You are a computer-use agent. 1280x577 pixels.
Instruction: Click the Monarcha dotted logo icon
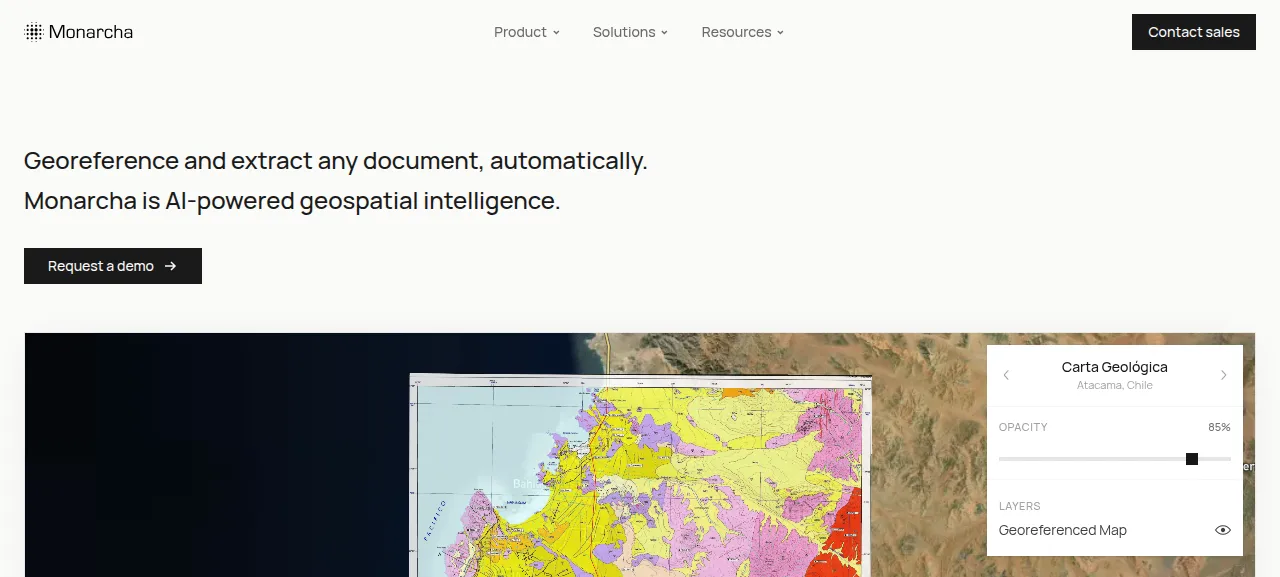point(34,32)
